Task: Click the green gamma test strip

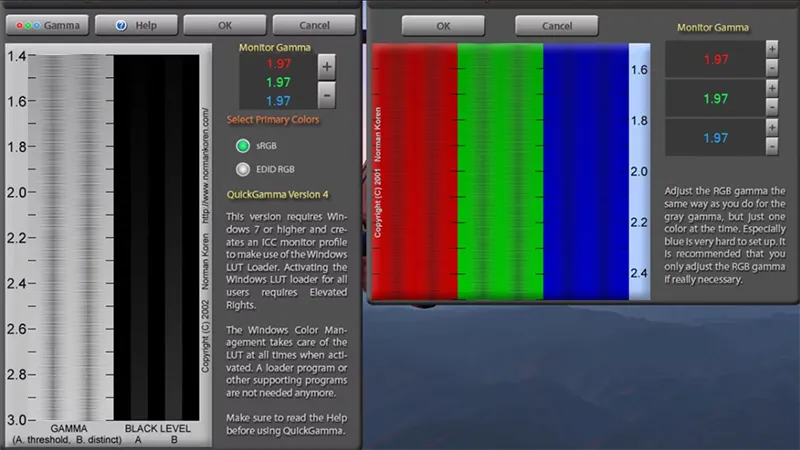Action: point(501,171)
